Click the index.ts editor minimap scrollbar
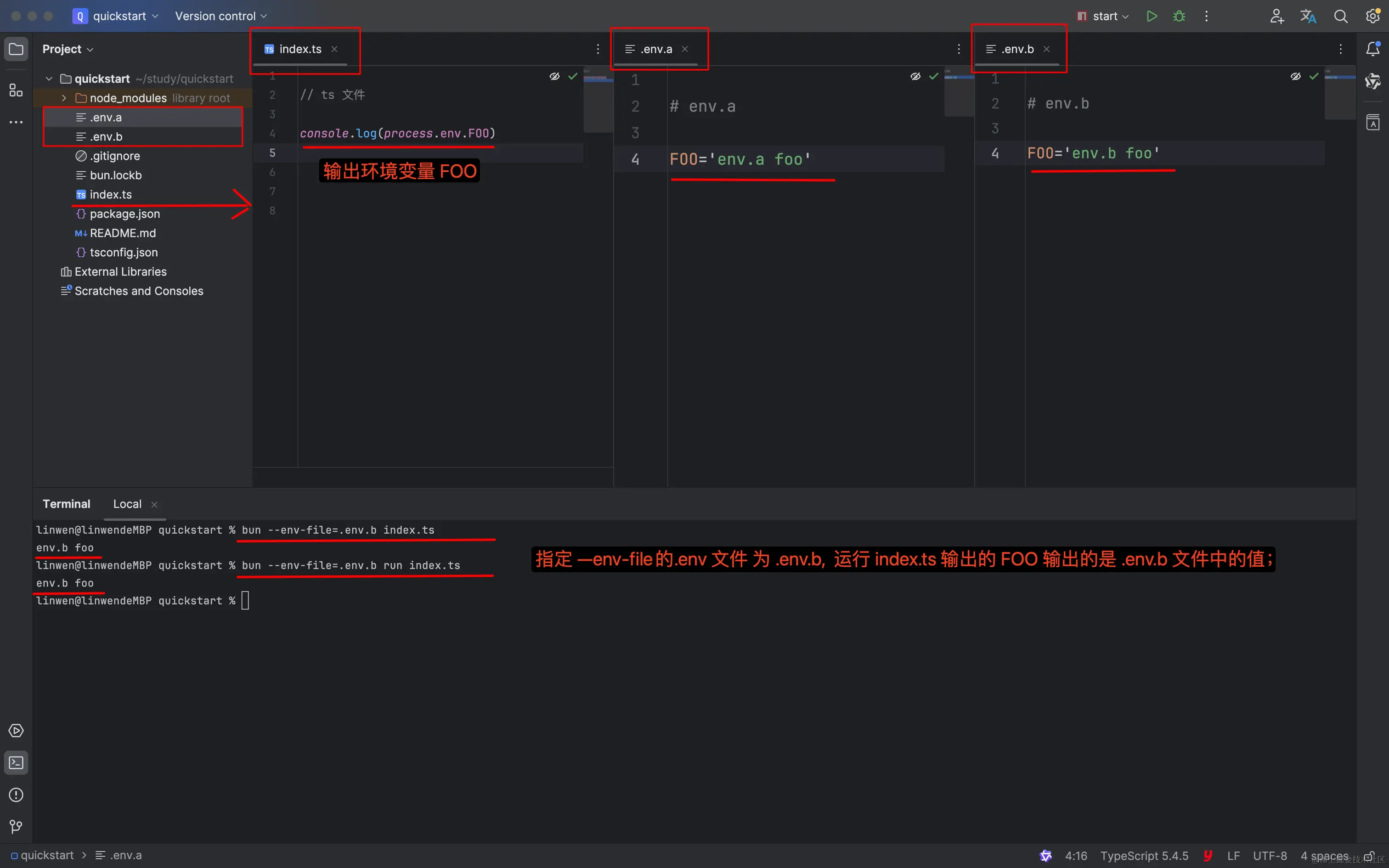Viewport: 1389px width, 868px height. point(598,101)
